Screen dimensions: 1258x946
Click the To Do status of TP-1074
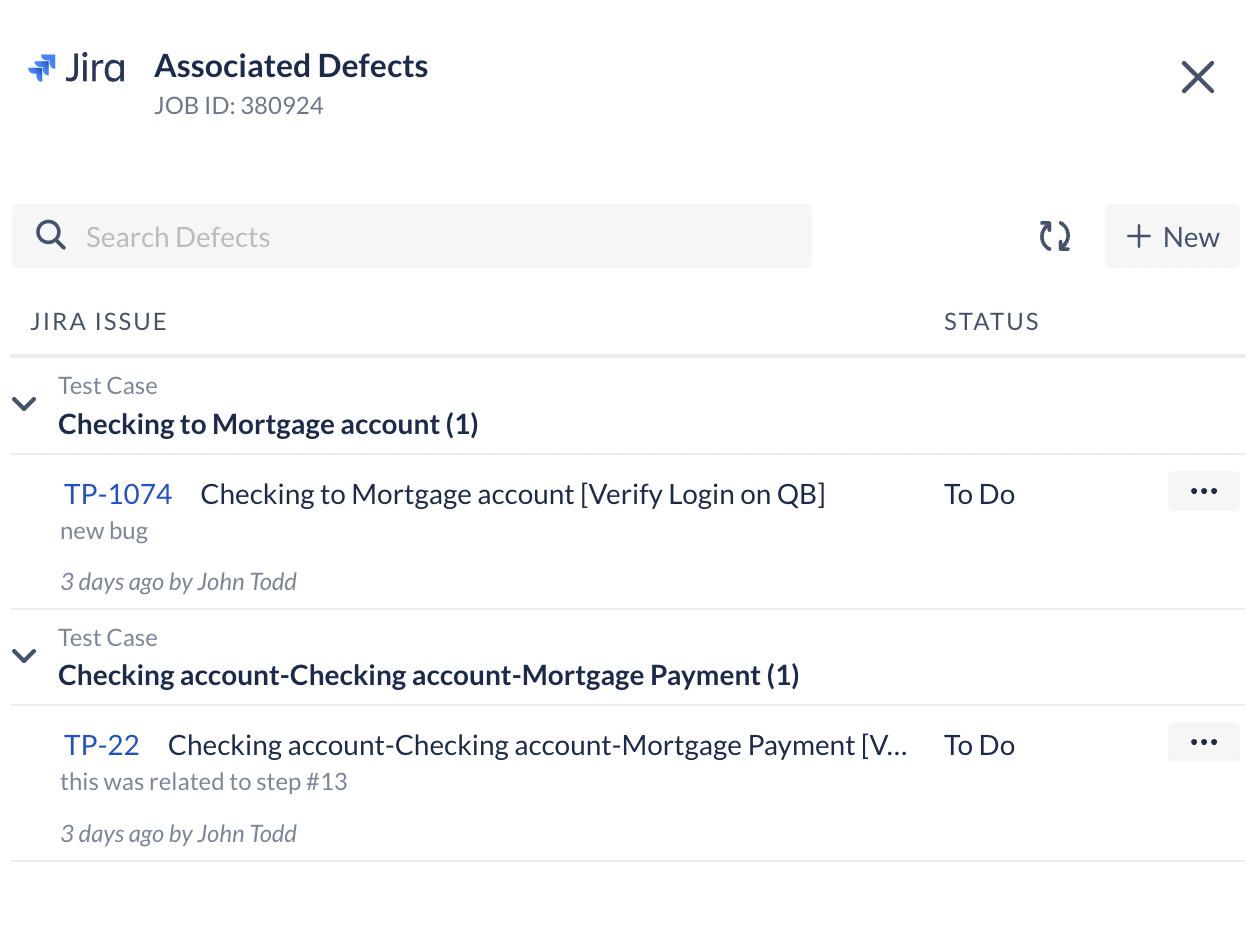coord(979,494)
